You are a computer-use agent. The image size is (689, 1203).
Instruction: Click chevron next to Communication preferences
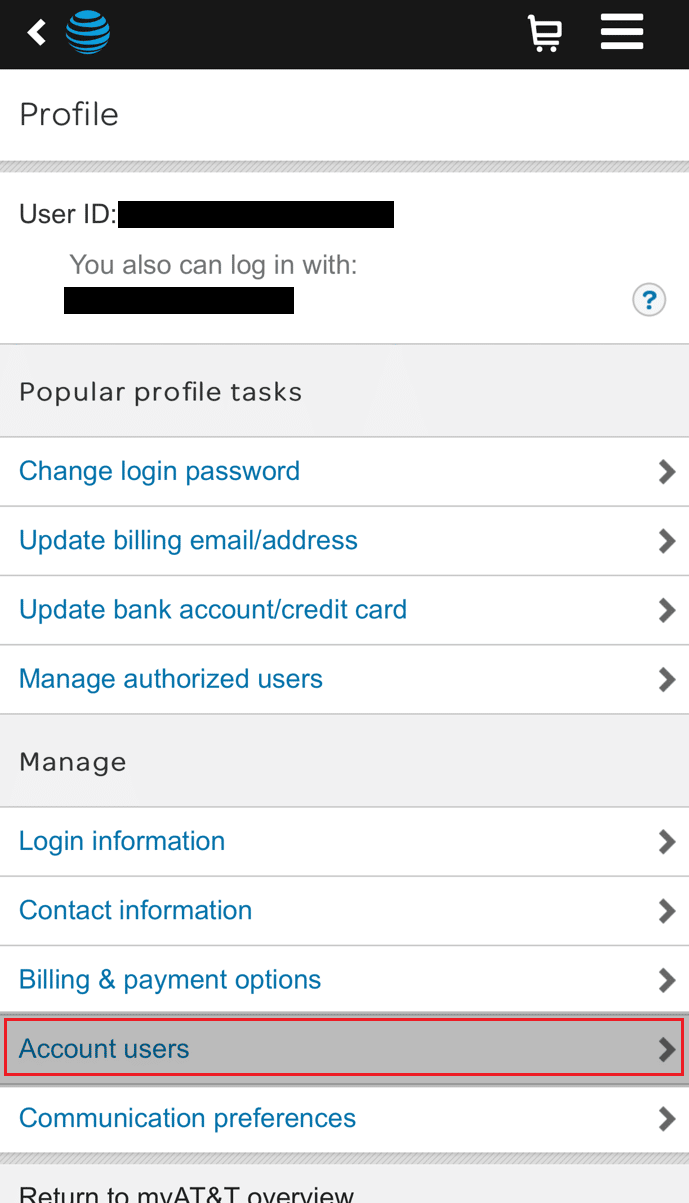click(x=667, y=1119)
